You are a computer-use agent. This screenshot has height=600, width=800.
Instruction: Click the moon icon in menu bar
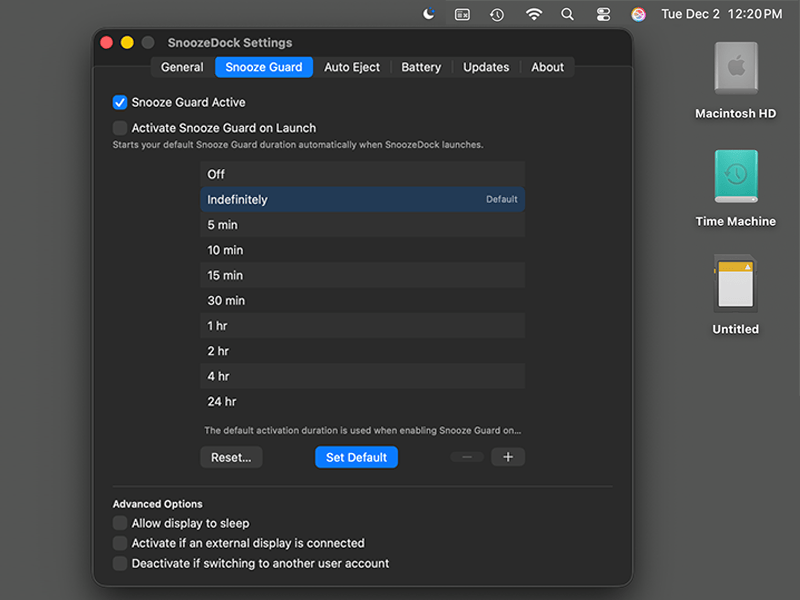point(430,13)
